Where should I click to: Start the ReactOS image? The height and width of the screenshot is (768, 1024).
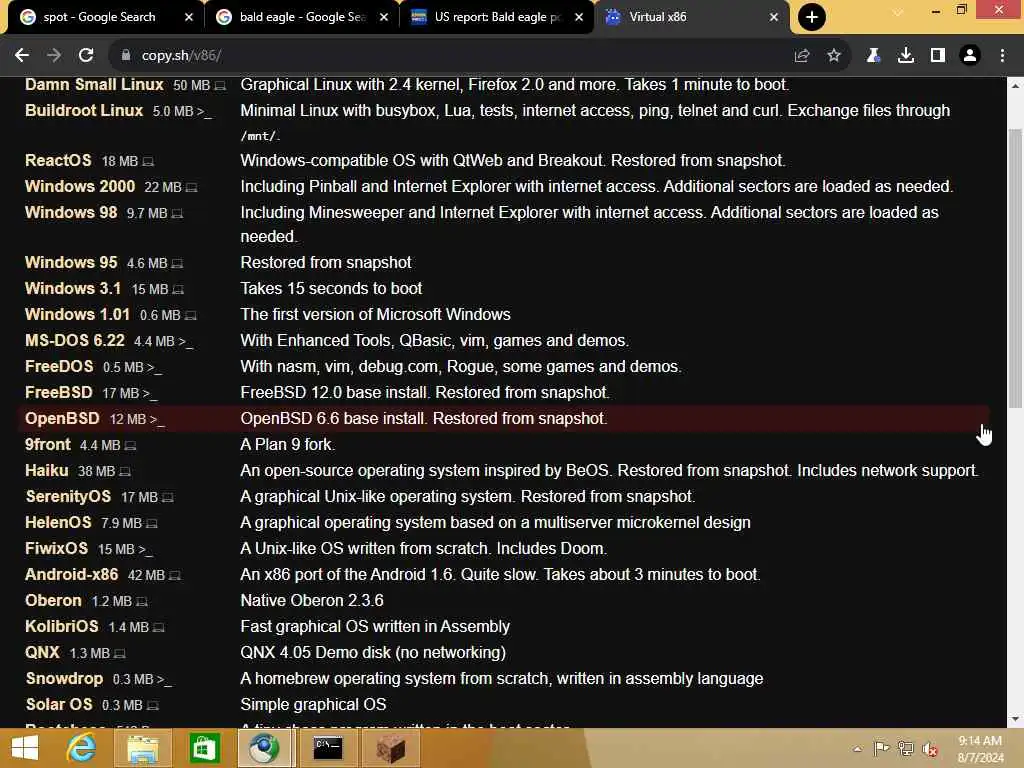pyautogui.click(x=58, y=161)
